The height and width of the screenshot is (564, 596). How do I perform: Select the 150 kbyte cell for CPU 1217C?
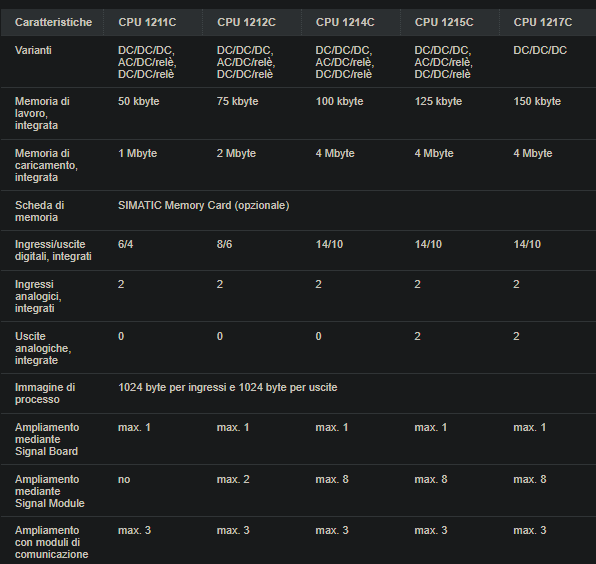[x=537, y=101]
